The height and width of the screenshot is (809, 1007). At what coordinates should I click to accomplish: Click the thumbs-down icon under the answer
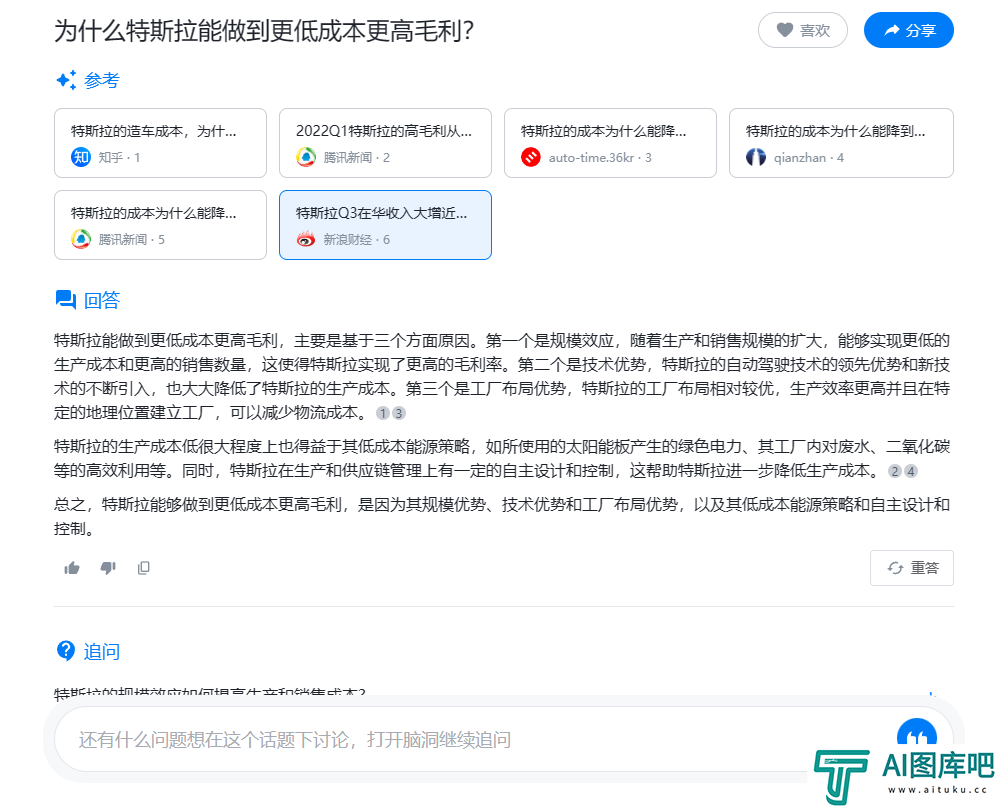(108, 568)
